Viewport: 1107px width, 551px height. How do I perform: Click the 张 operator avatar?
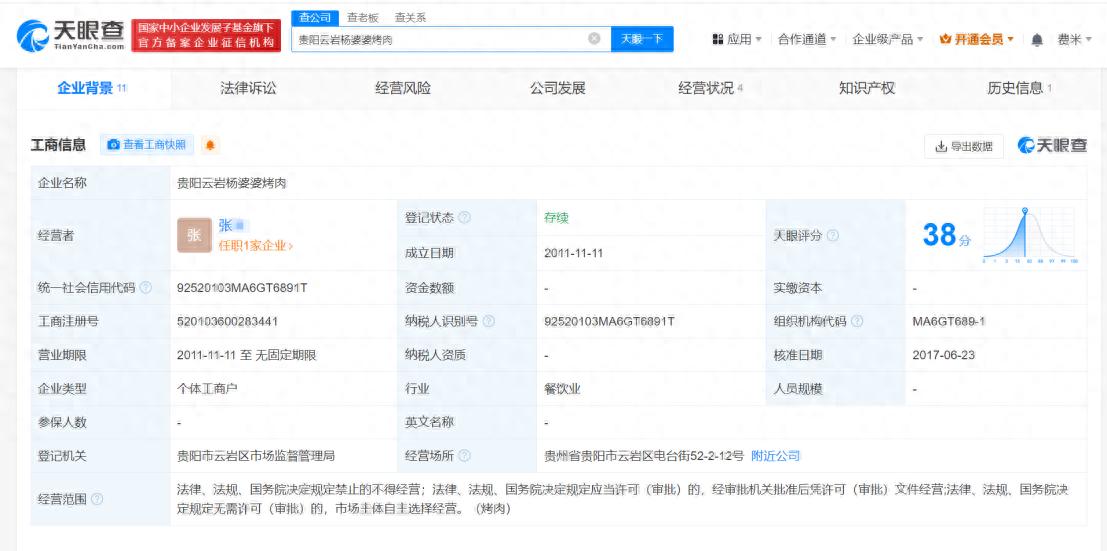click(x=194, y=235)
